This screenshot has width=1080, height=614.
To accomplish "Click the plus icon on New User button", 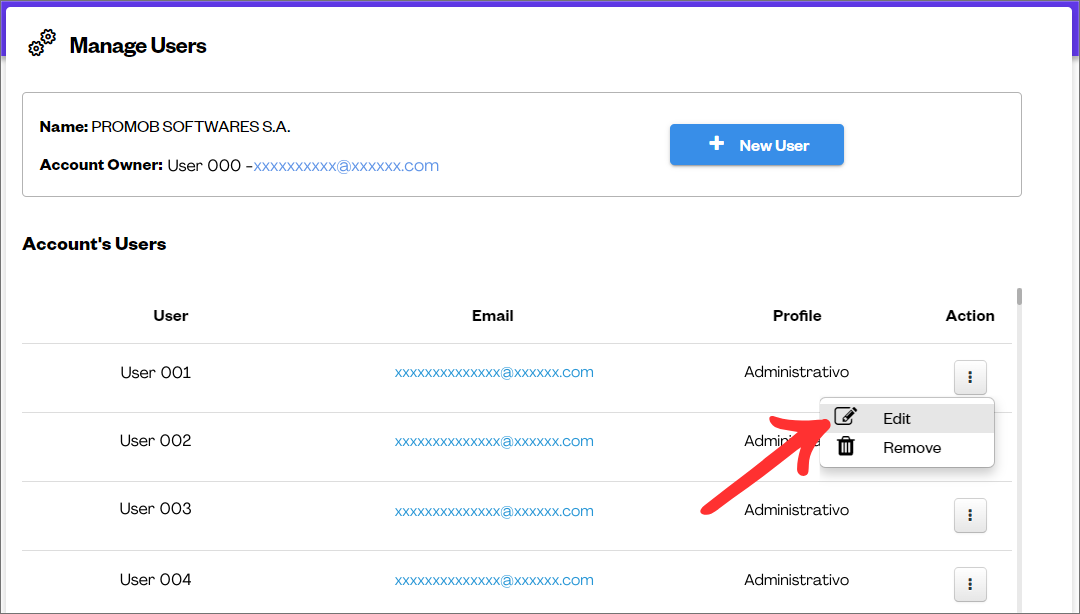I will [x=716, y=143].
